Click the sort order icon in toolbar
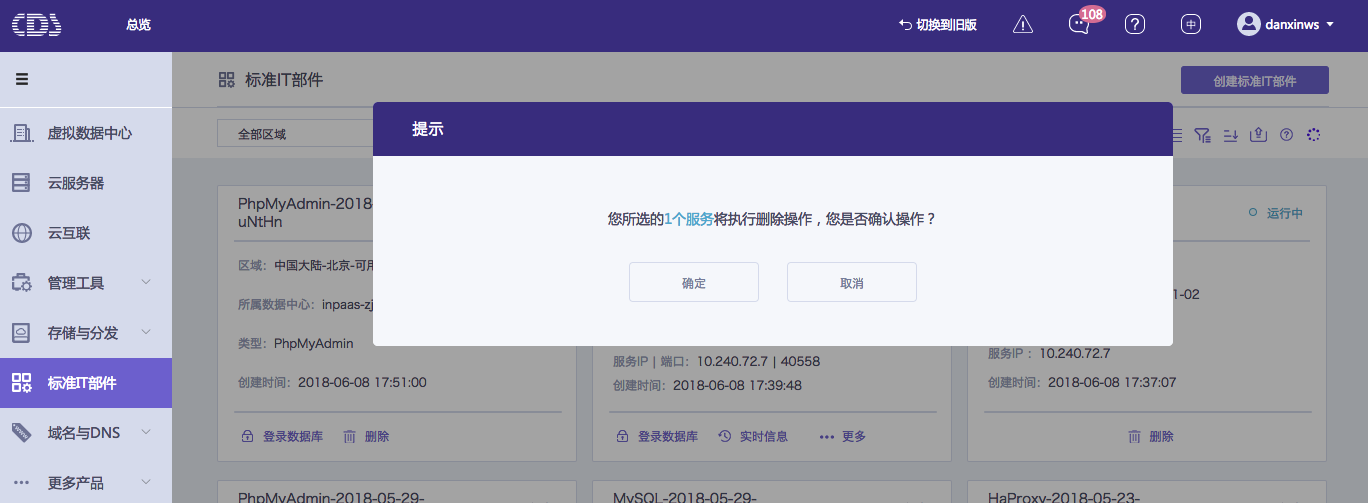Viewport: 1368px width, 503px height. (1231, 134)
